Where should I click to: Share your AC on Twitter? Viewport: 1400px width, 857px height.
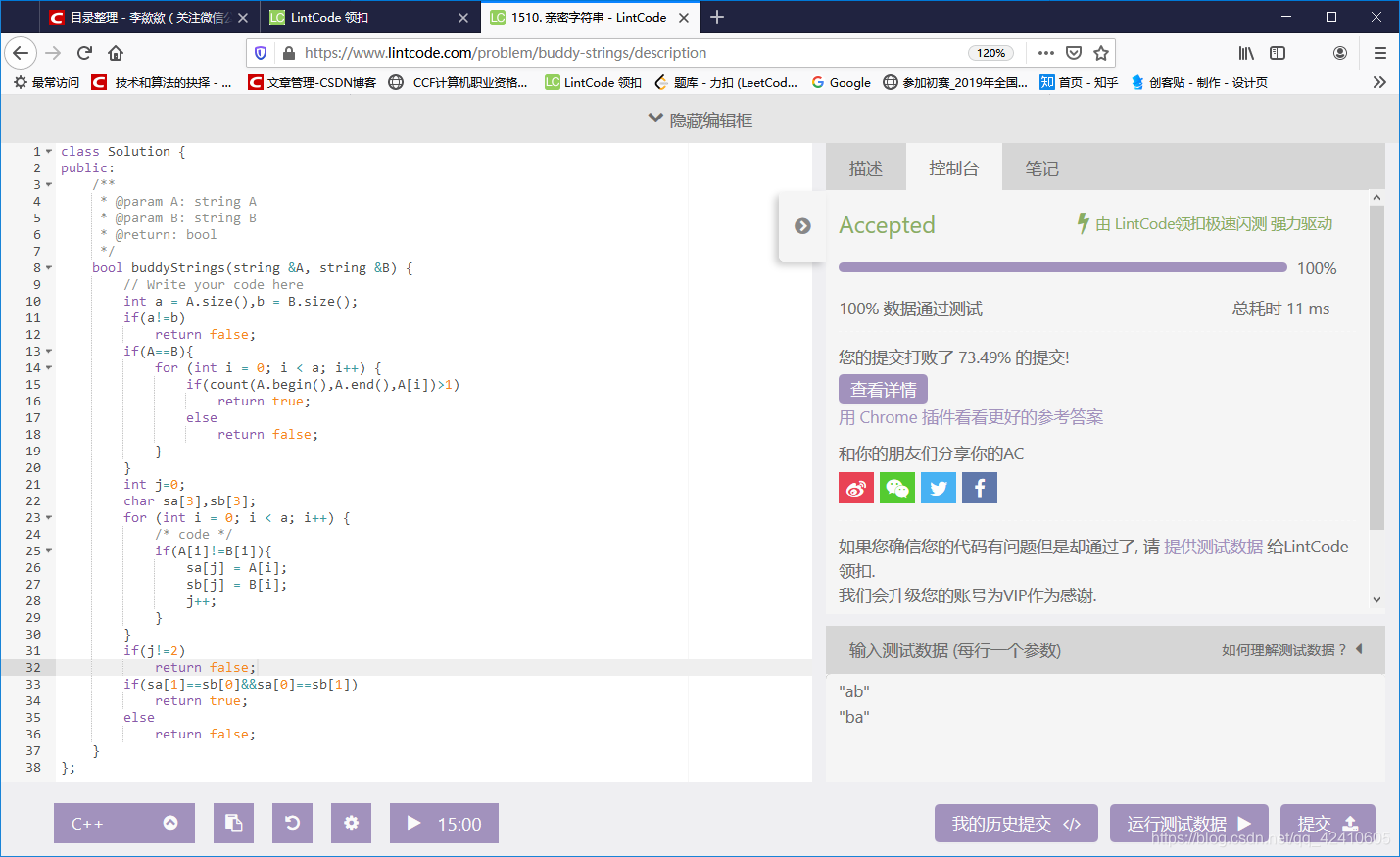coord(938,487)
